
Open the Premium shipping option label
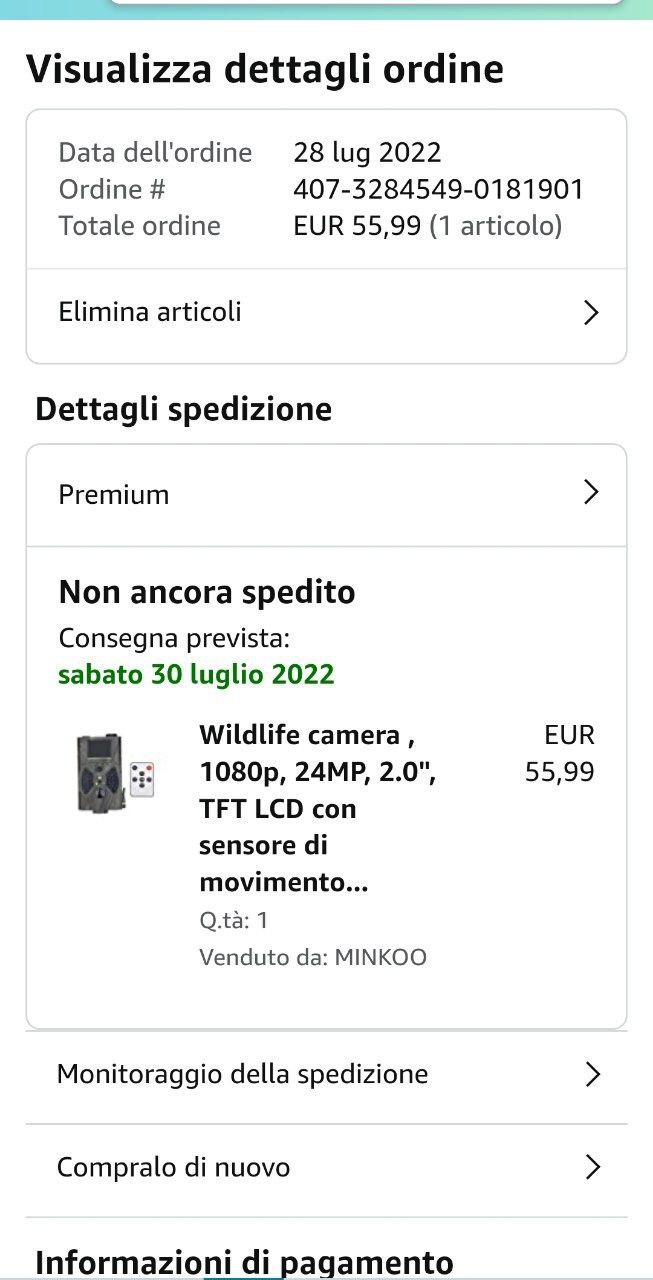click(114, 495)
